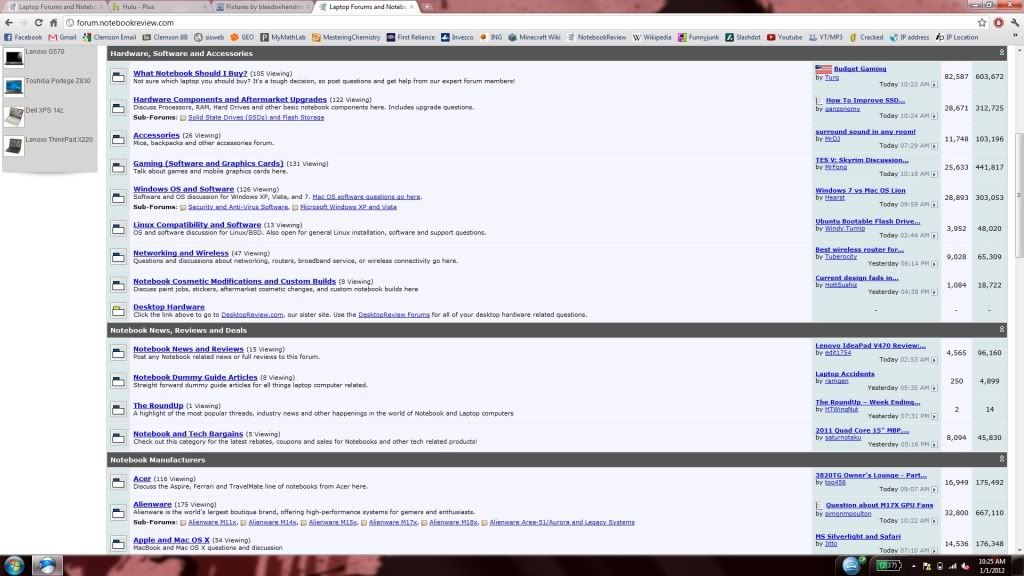Open the taskbar clock showing 10:25 AM
This screenshot has height=576, width=1024.
991,566
